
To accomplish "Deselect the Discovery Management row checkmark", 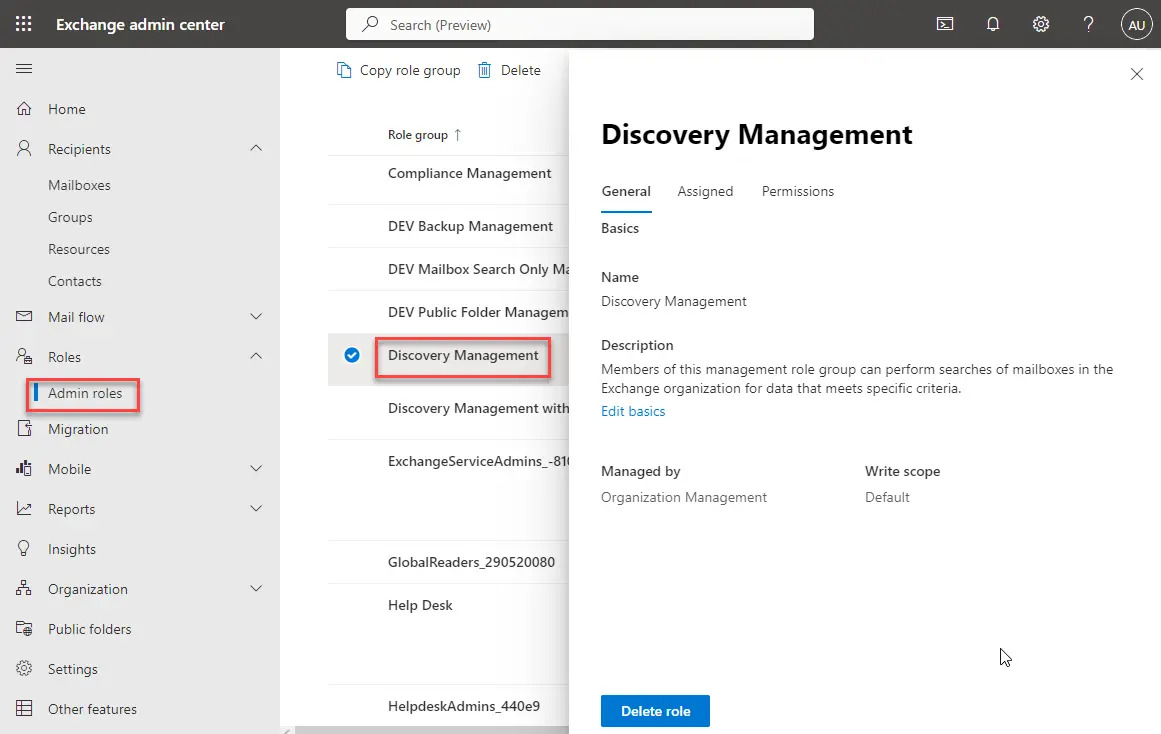I will pyautogui.click(x=351, y=355).
